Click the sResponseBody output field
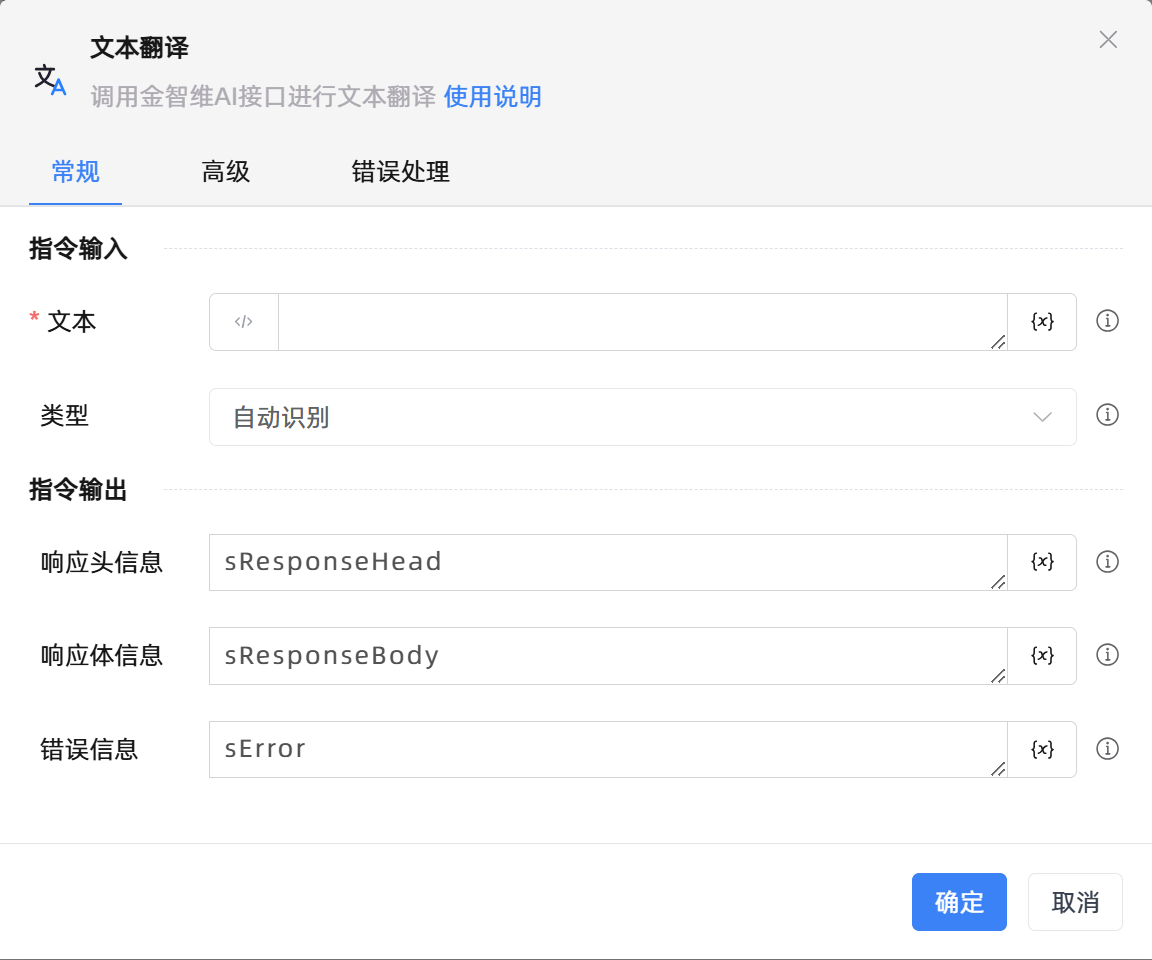The height and width of the screenshot is (960, 1152). pyautogui.click(x=606, y=656)
